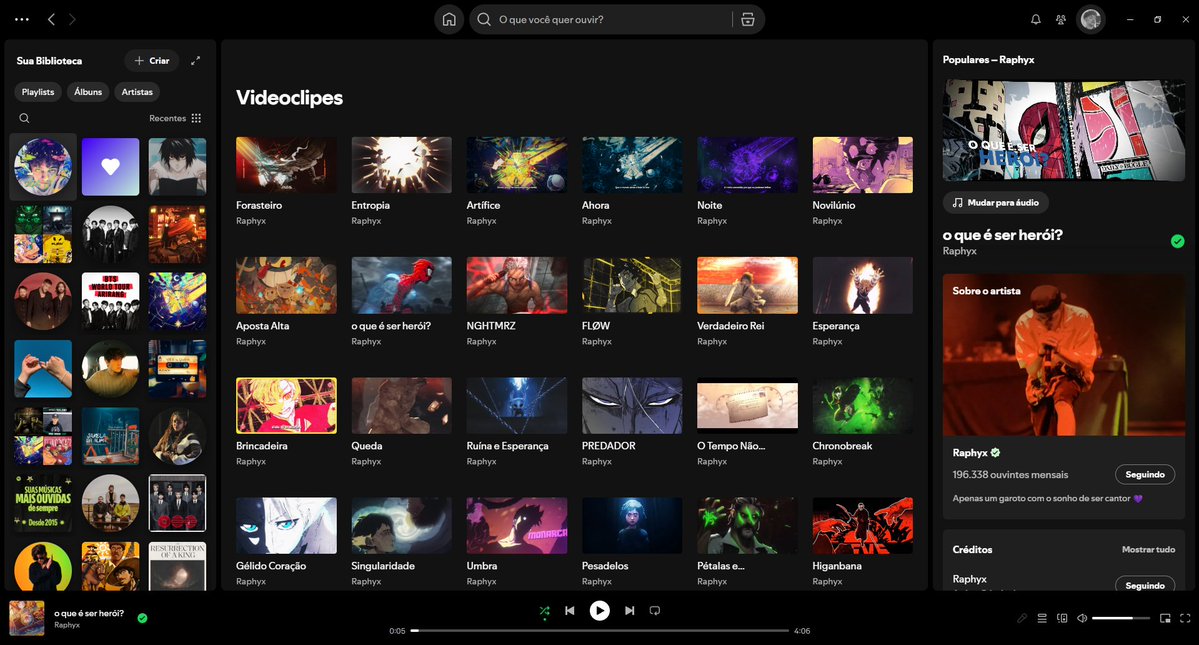Toggle Seguindo for Raphyx artist card

[x=1145, y=475]
